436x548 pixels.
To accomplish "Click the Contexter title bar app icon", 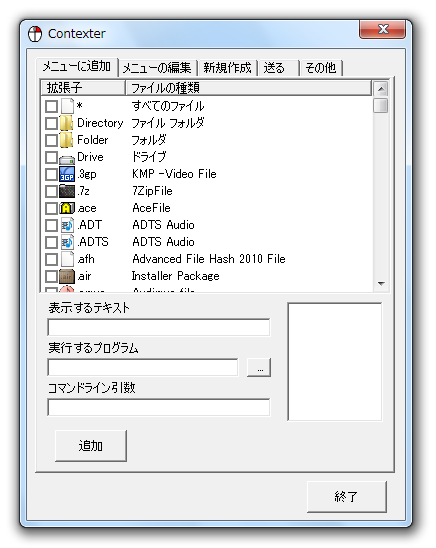I will click(35, 34).
